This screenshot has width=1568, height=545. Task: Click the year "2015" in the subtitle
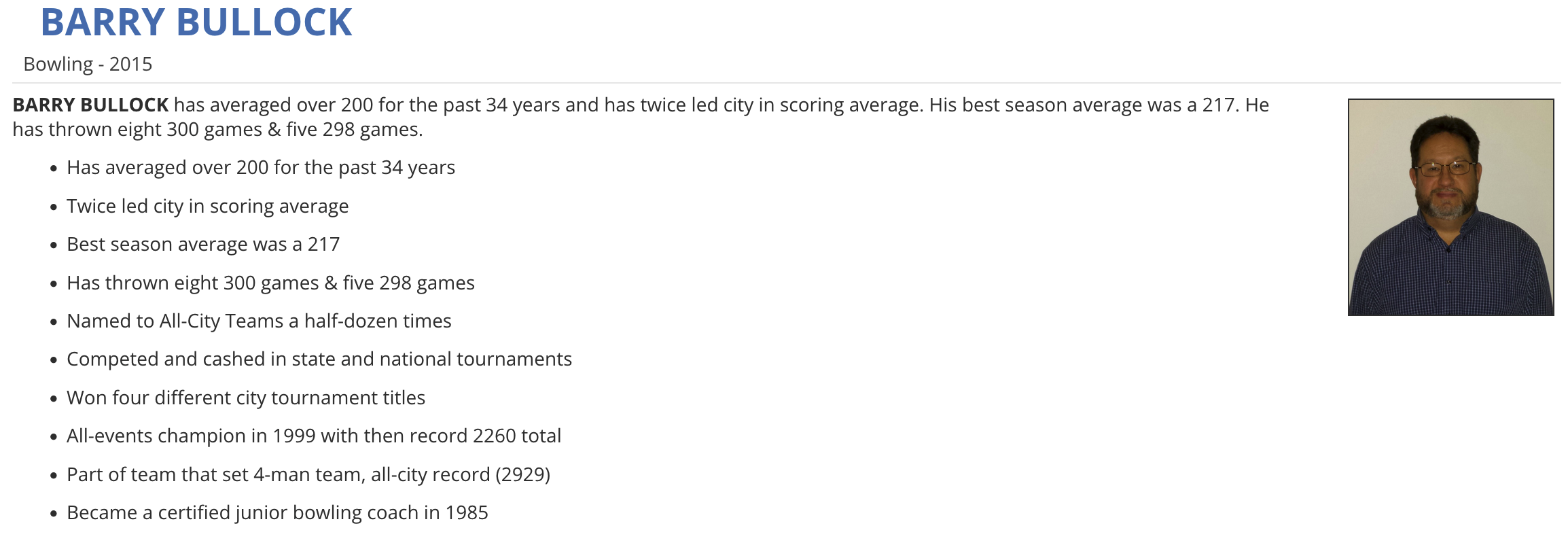pyautogui.click(x=130, y=64)
